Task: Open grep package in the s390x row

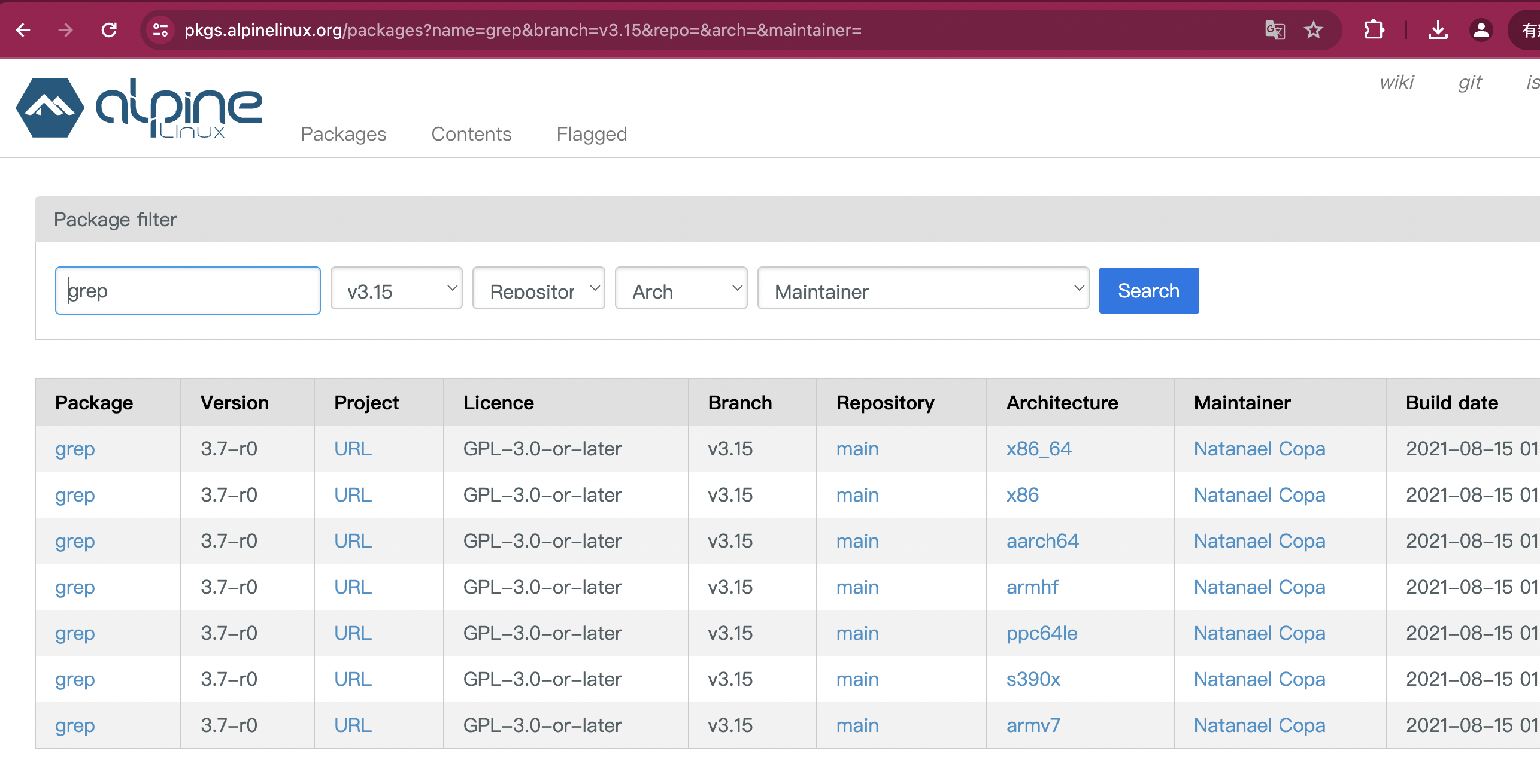Action: (75, 679)
